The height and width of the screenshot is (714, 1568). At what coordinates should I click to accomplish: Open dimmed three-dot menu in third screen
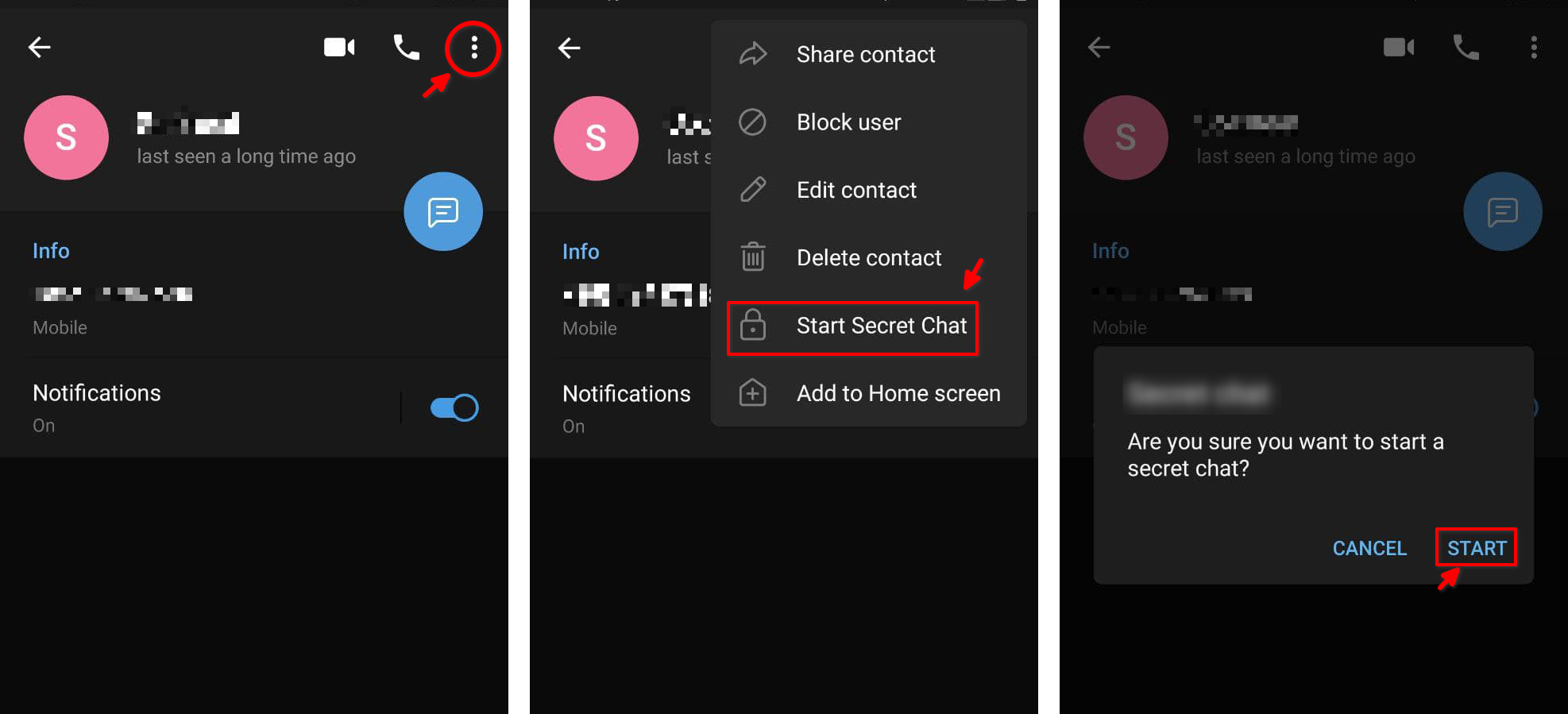(x=1534, y=48)
